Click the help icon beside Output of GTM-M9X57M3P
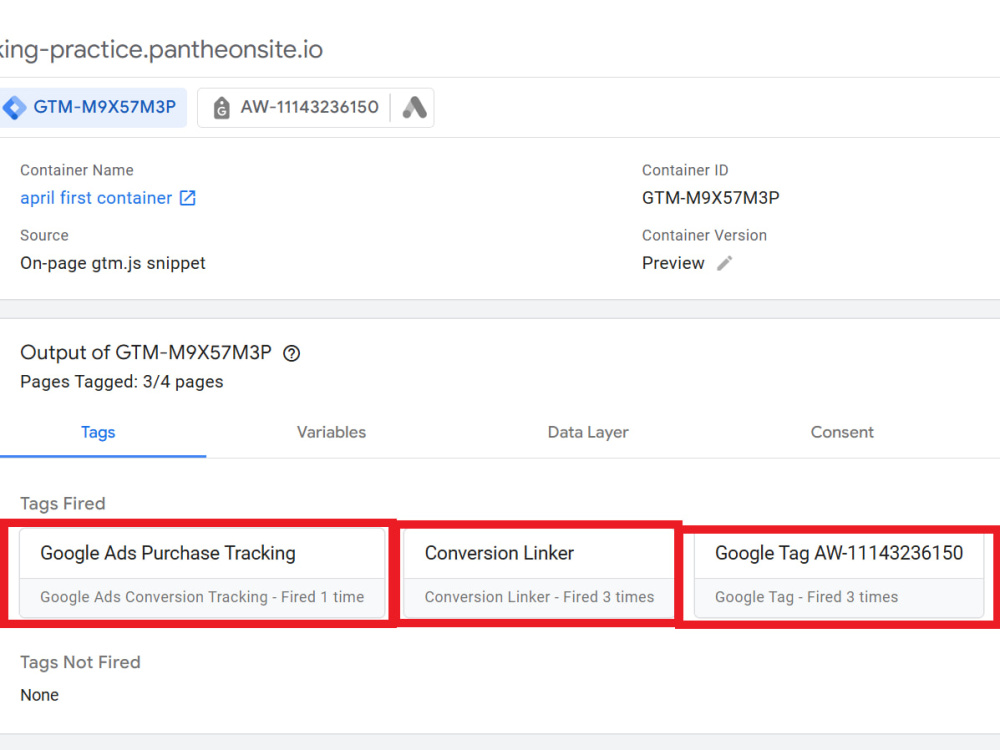The height and width of the screenshot is (750, 1000). coord(291,353)
